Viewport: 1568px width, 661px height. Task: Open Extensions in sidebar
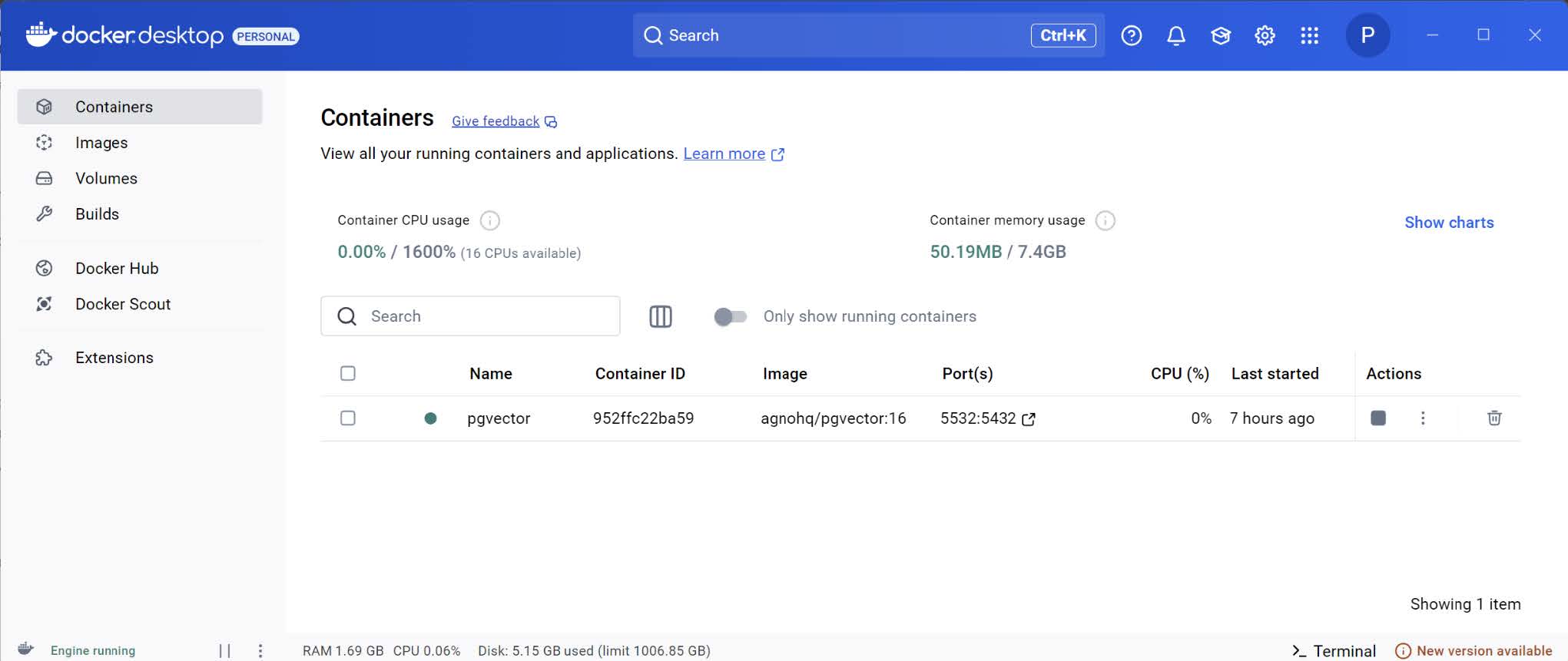click(140, 358)
